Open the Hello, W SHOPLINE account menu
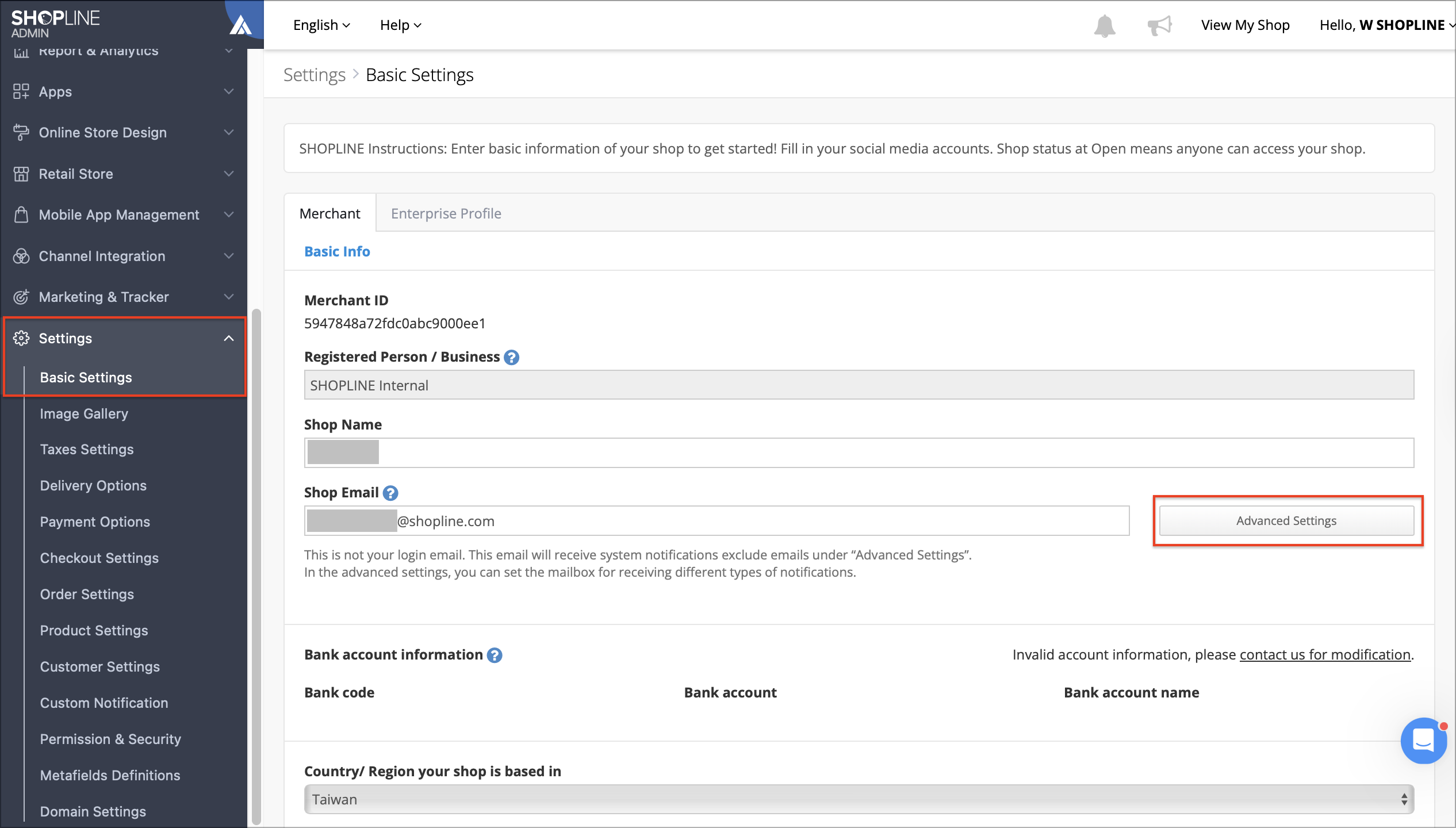Viewport: 1456px width, 828px height. (1387, 25)
